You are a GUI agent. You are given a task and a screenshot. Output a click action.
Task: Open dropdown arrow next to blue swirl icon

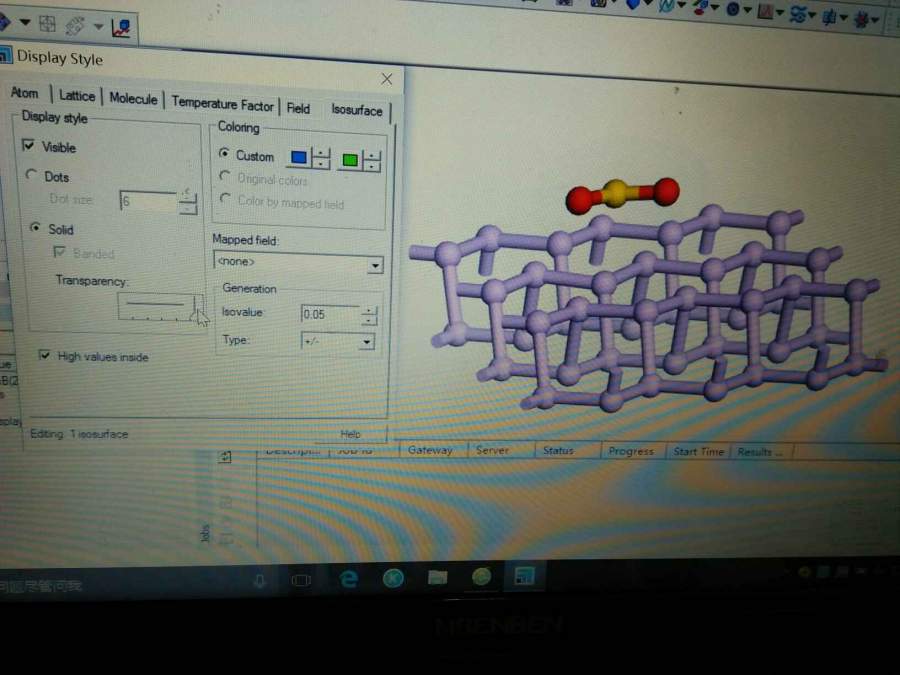pos(813,15)
